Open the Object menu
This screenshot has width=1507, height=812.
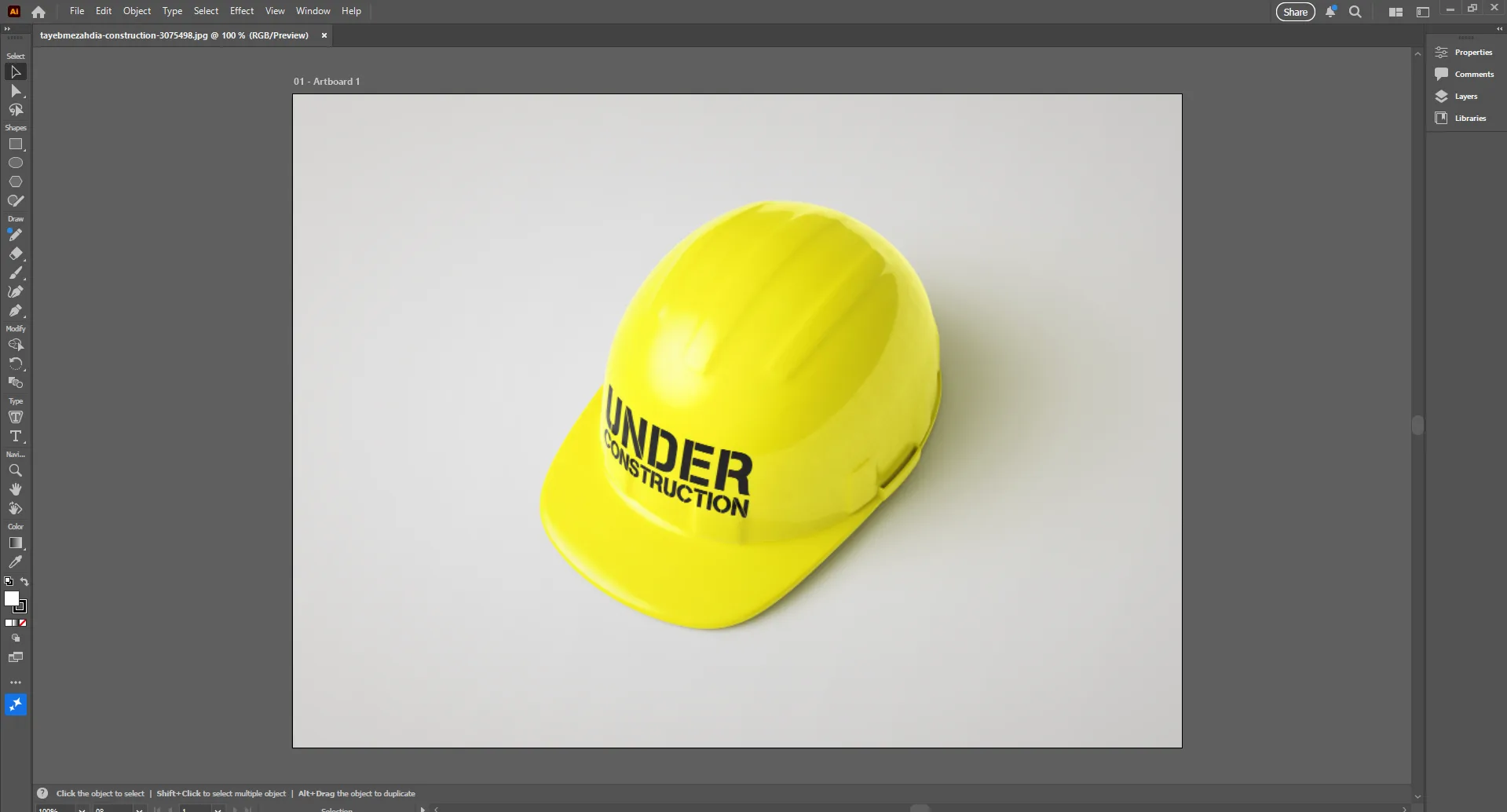[x=137, y=11]
